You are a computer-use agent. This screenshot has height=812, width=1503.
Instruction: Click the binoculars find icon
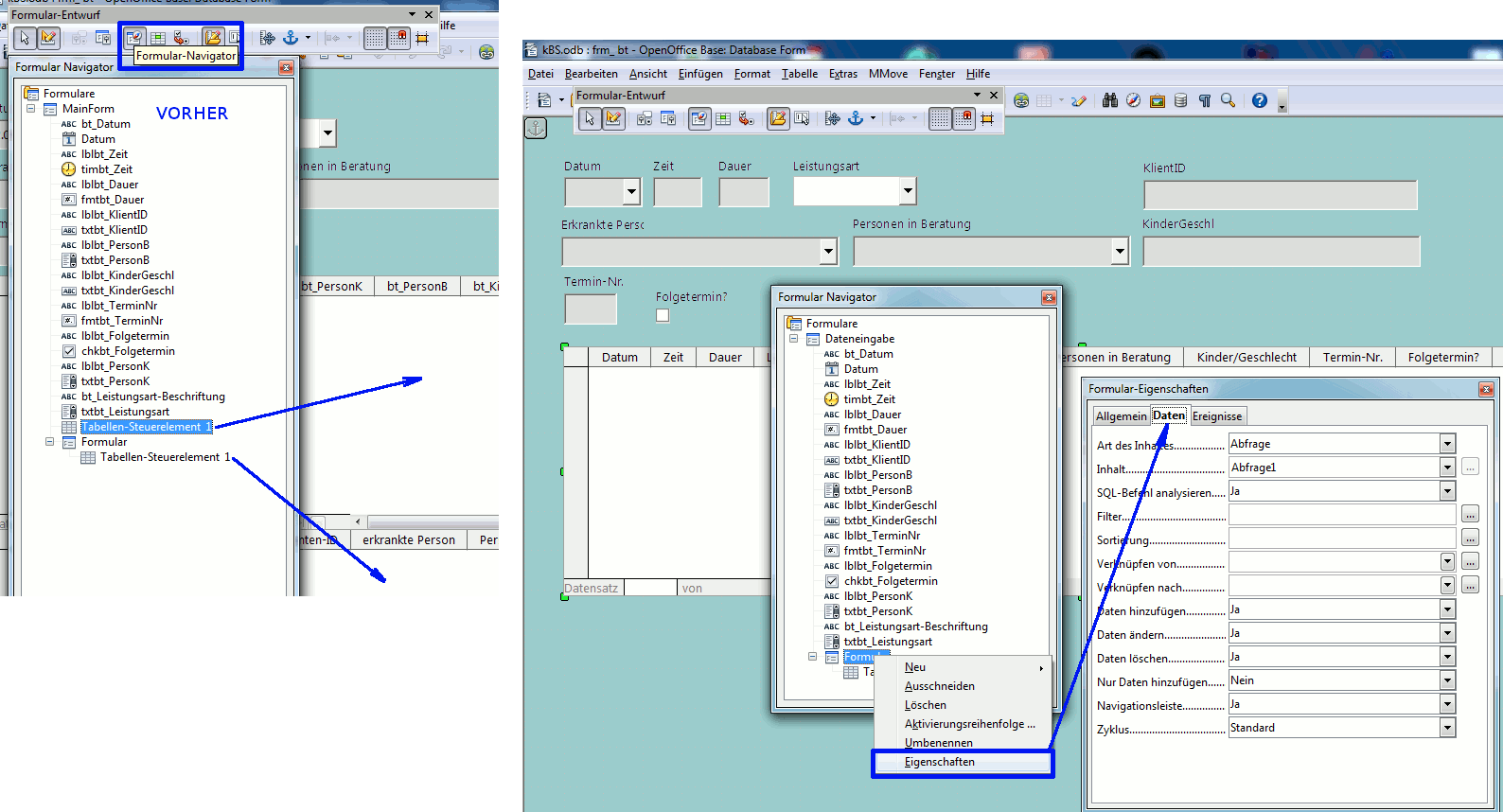tap(1110, 100)
